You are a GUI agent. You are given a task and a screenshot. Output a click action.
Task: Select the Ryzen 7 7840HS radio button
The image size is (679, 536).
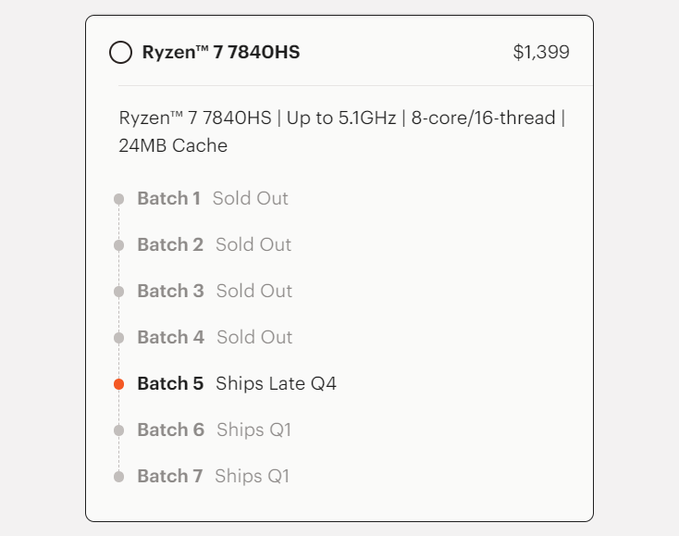[120, 52]
